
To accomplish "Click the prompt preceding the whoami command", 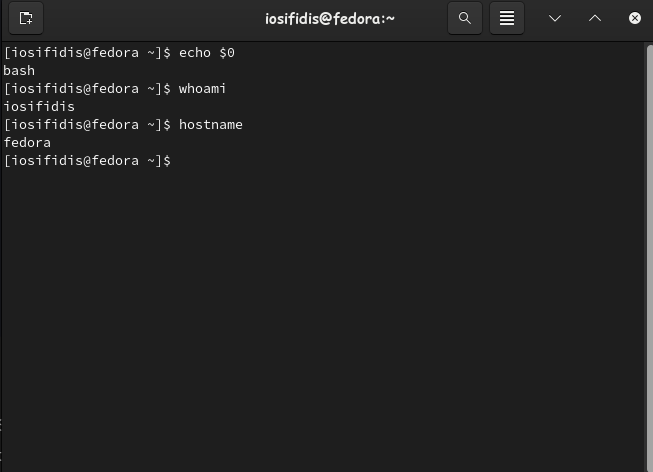I will 87,89.
